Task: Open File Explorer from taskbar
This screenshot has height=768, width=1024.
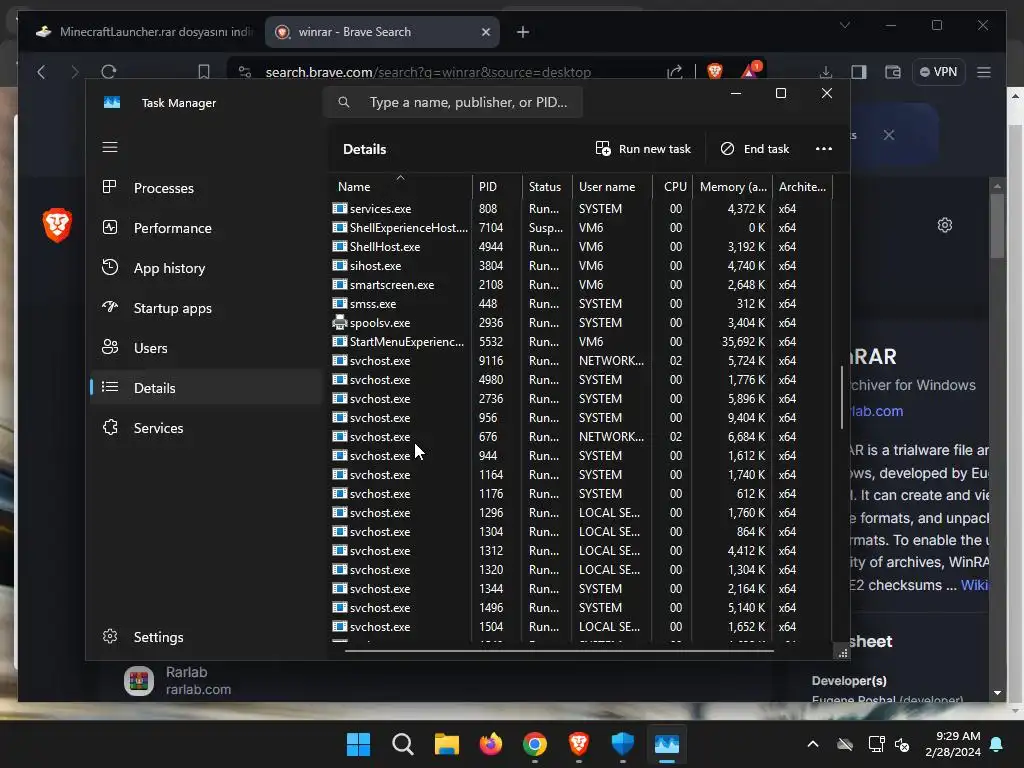Action: pos(447,744)
